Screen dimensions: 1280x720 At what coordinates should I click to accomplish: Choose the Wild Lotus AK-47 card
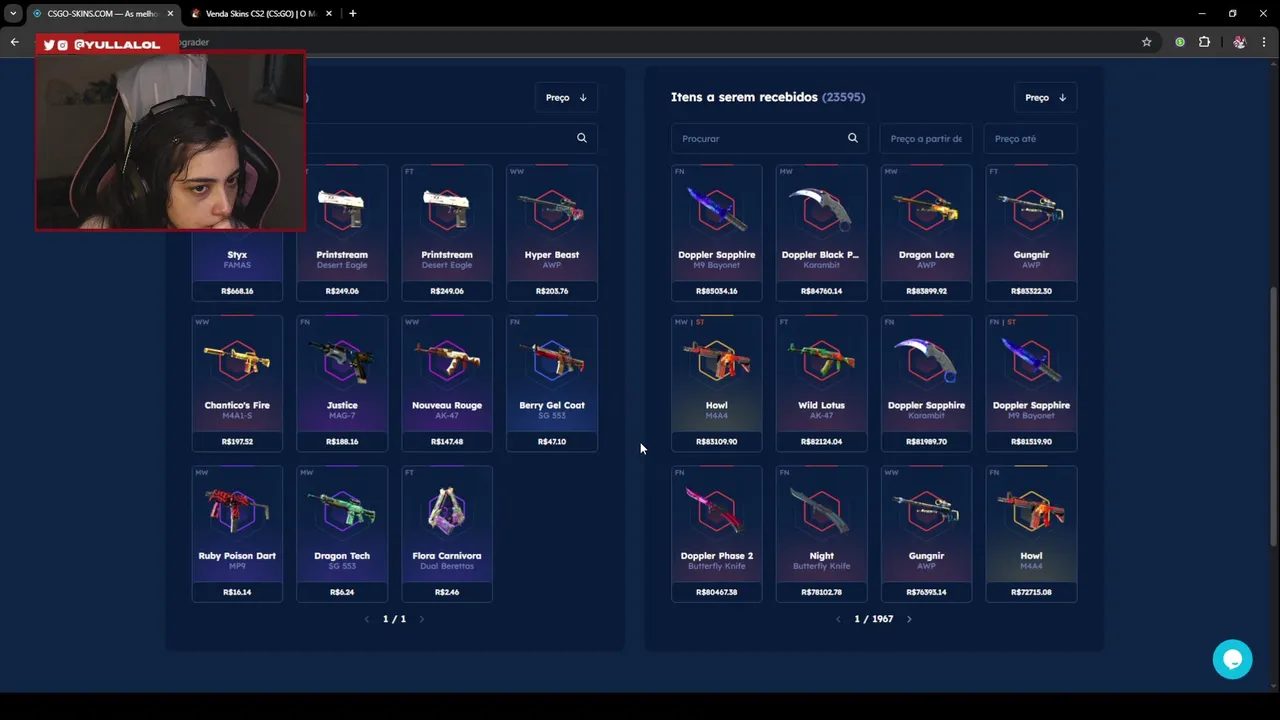click(x=821, y=383)
